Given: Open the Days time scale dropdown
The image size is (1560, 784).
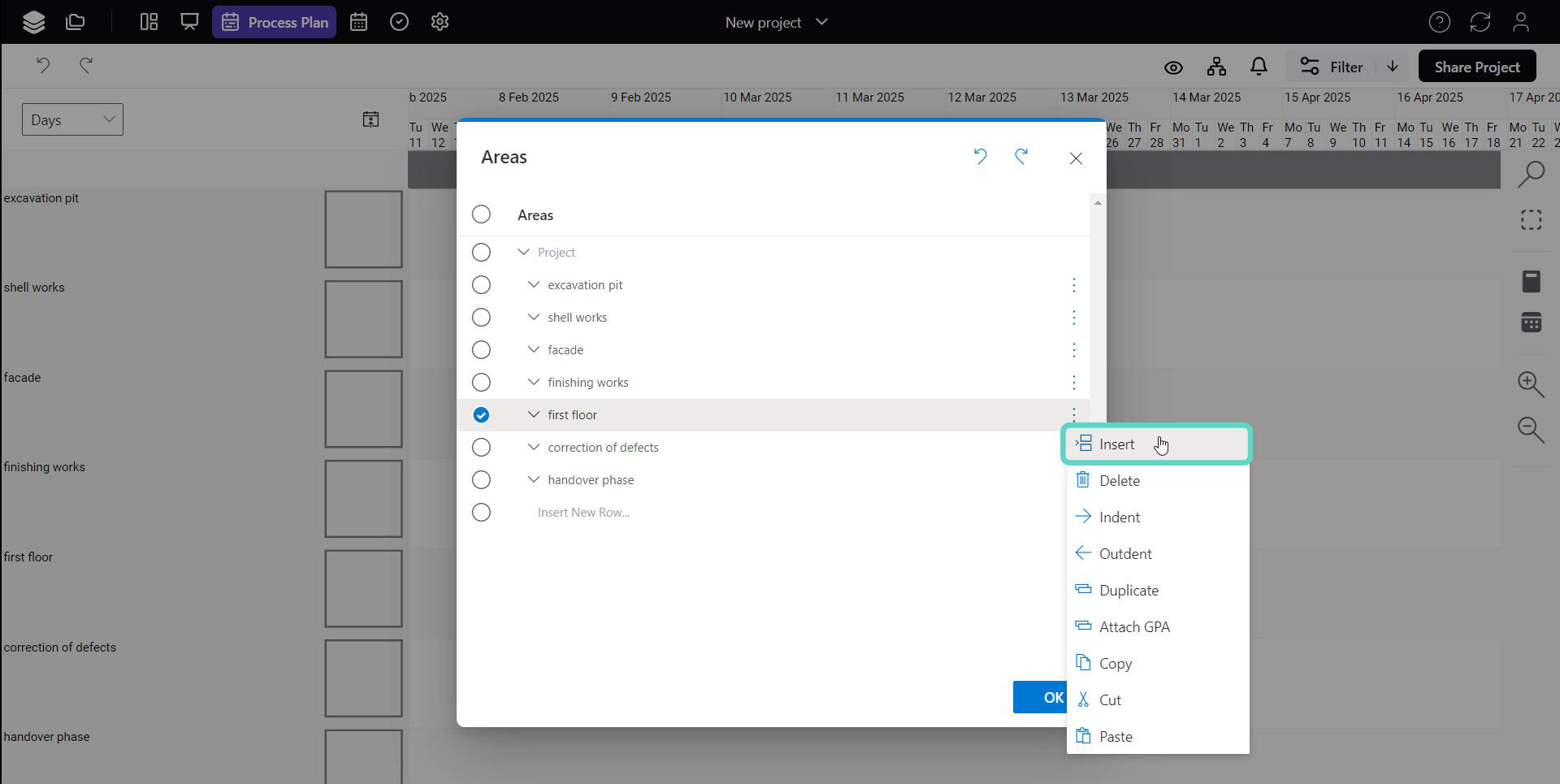Looking at the screenshot, I should pyautogui.click(x=72, y=119).
